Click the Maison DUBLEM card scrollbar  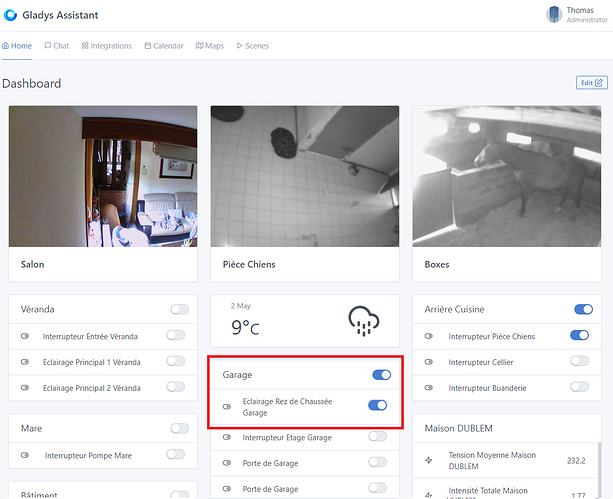[599, 470]
